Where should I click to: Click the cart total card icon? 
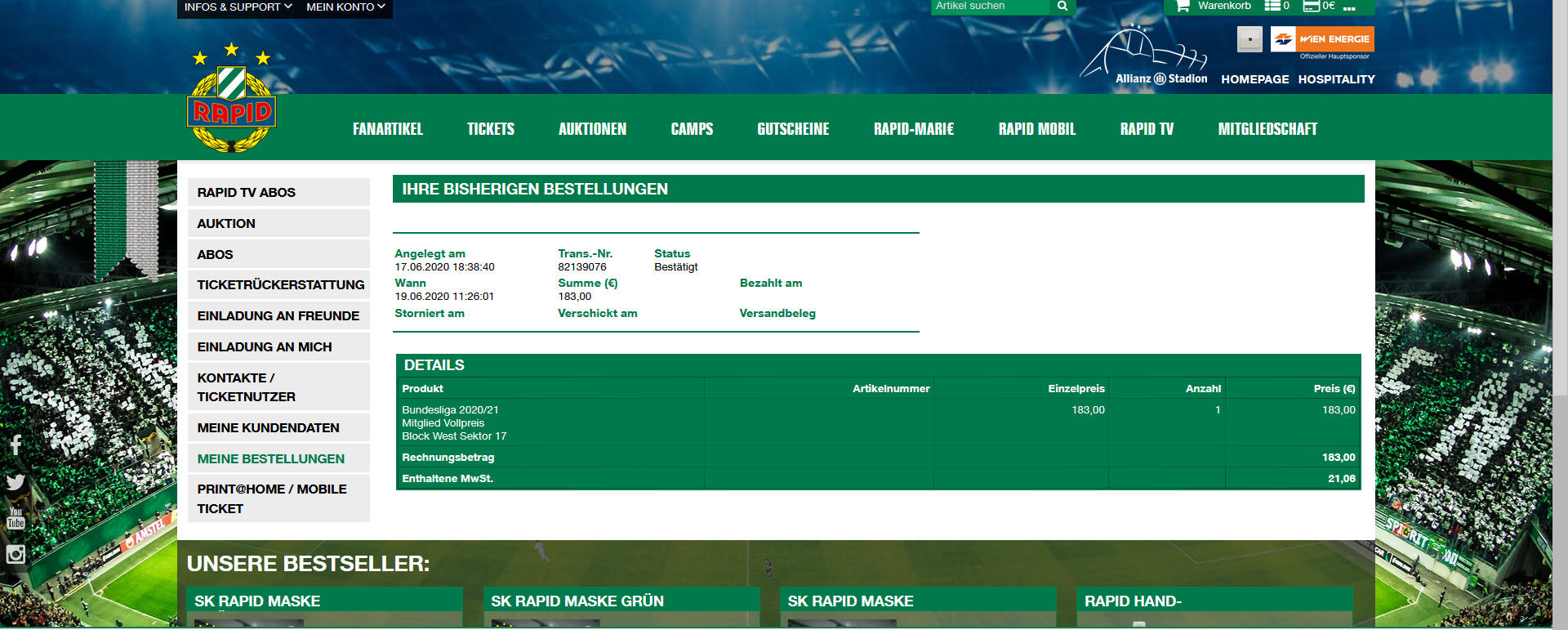[x=1312, y=6]
